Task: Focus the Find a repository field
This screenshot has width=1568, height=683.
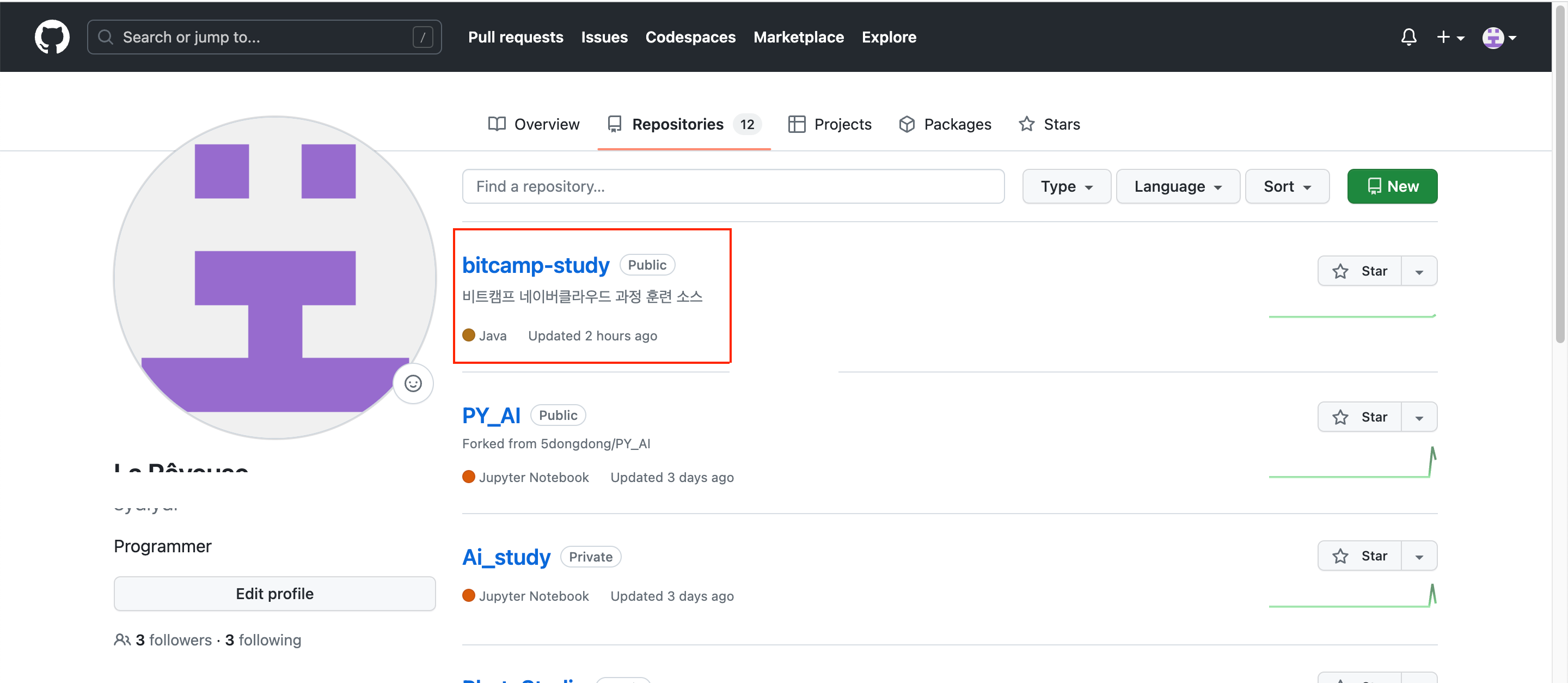Action: coord(732,186)
